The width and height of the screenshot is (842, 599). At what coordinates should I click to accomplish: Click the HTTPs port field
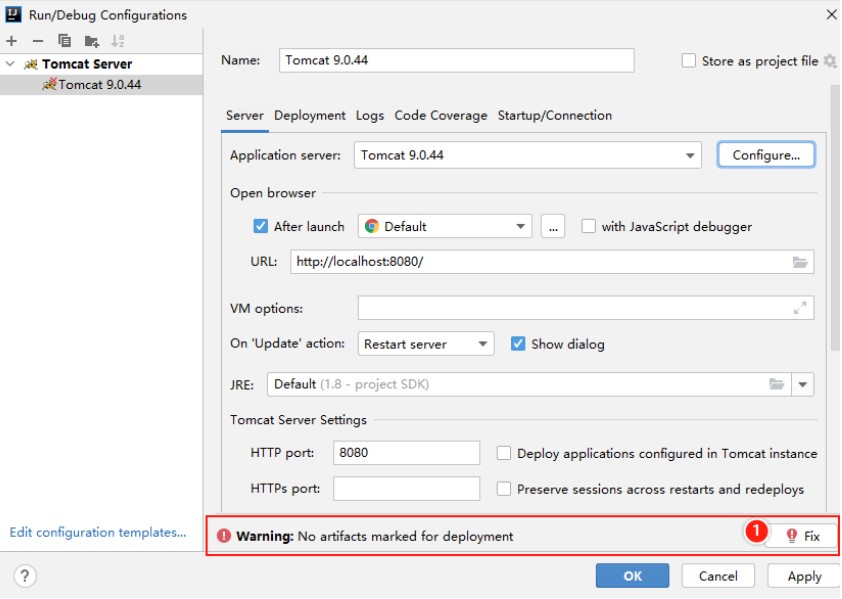[407, 488]
